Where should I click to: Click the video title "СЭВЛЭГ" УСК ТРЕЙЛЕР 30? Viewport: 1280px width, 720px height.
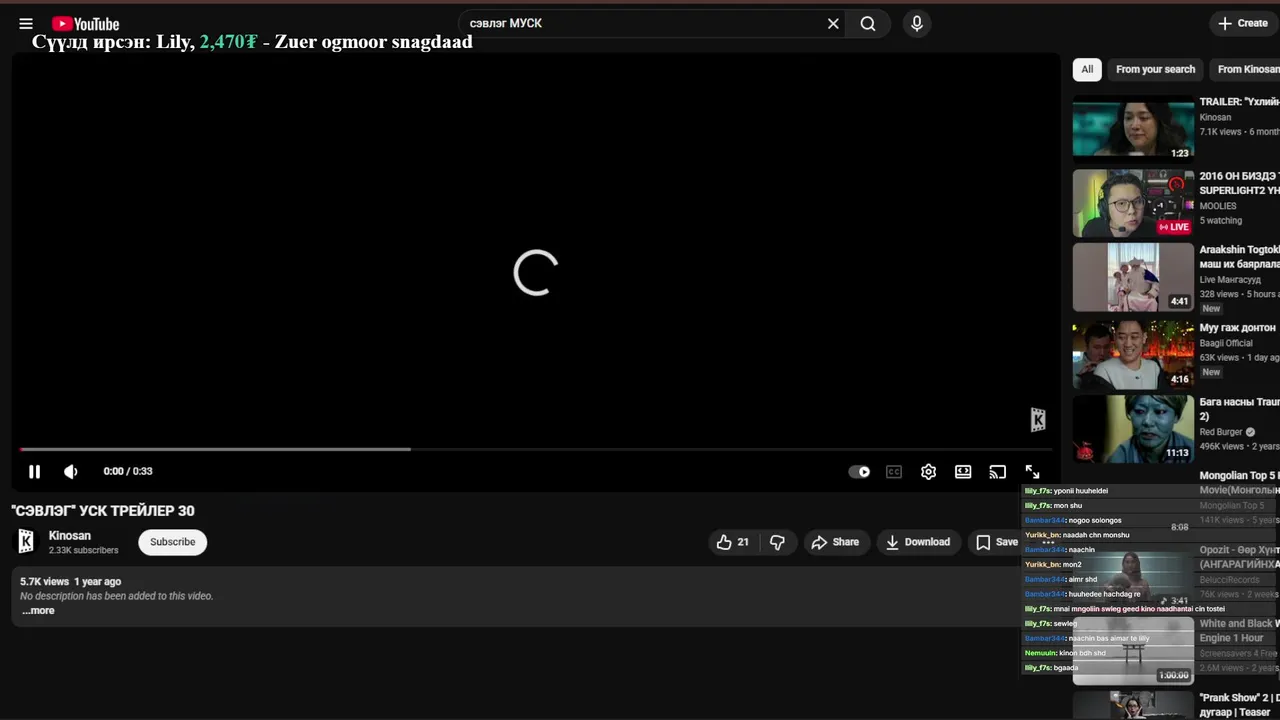(x=103, y=511)
